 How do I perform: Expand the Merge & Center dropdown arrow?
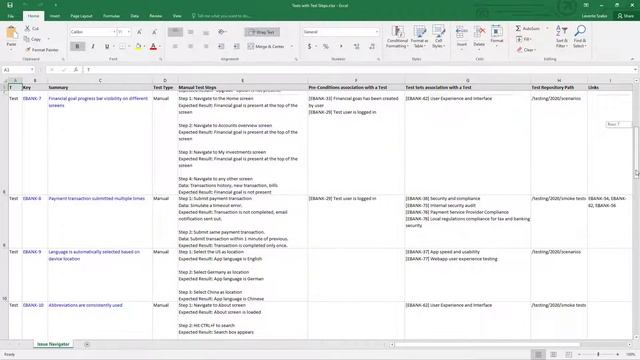(292, 47)
